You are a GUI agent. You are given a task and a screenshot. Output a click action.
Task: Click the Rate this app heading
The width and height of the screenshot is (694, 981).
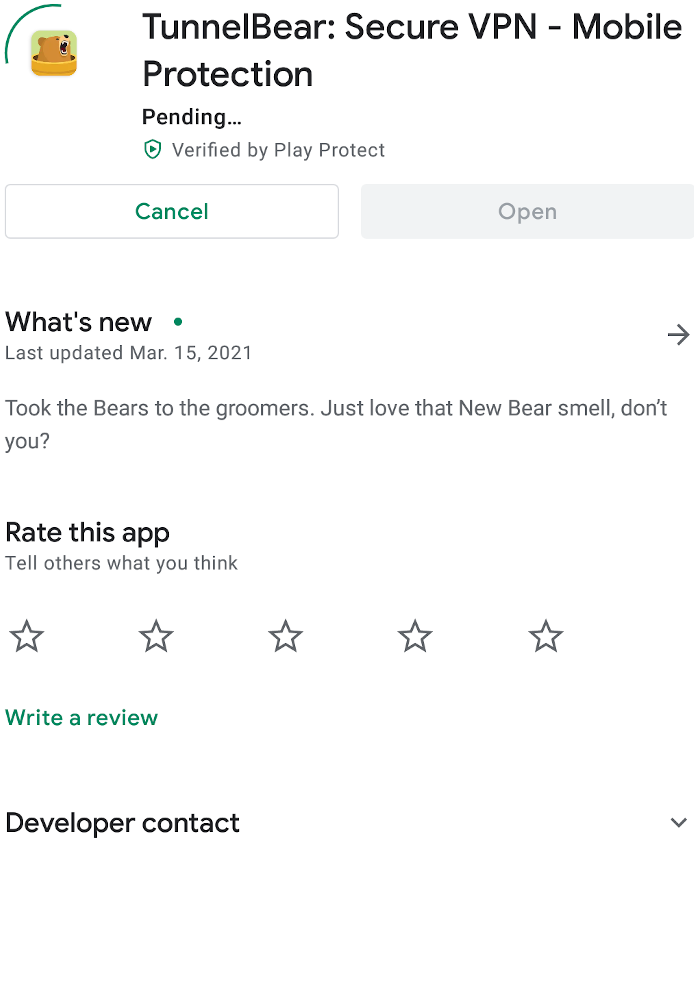tap(88, 533)
